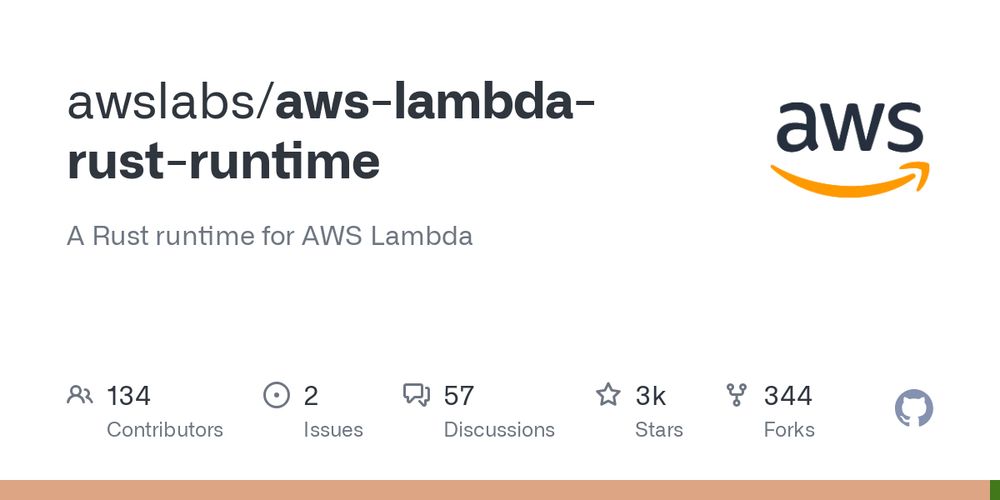1000x500 pixels.
Task: Click the discussions speech bubbles icon
Action: [416, 395]
